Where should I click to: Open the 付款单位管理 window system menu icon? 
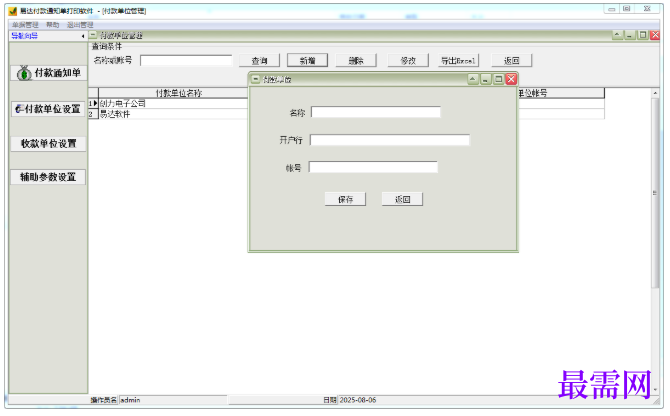tap(93, 35)
